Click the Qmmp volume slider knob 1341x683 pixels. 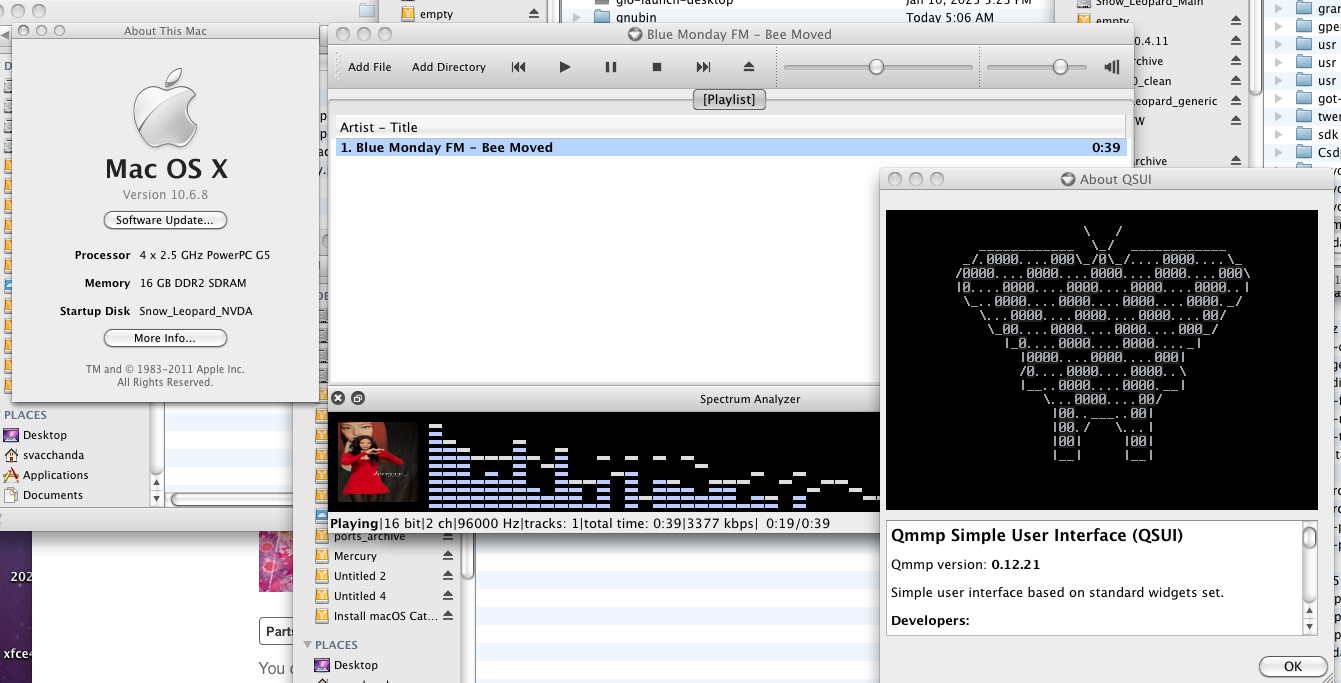1060,67
